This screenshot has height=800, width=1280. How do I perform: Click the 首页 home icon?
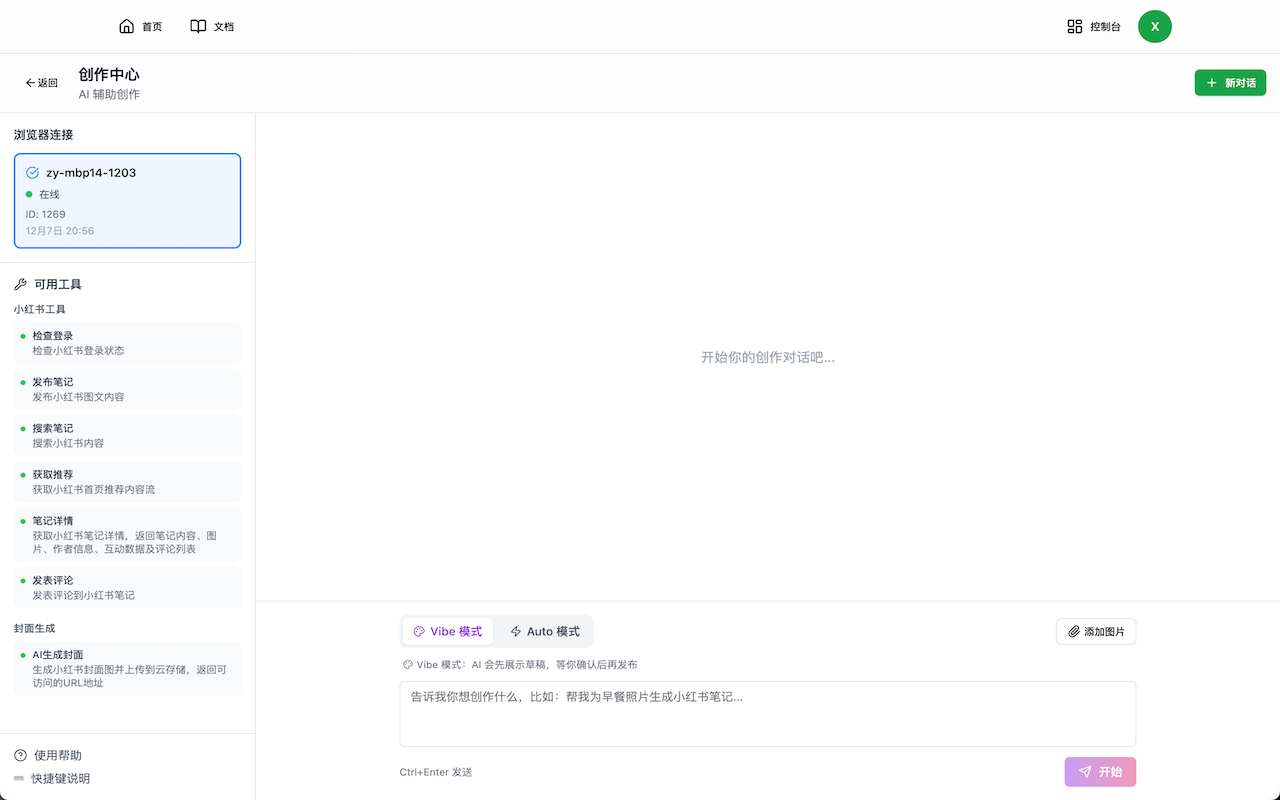click(x=126, y=25)
